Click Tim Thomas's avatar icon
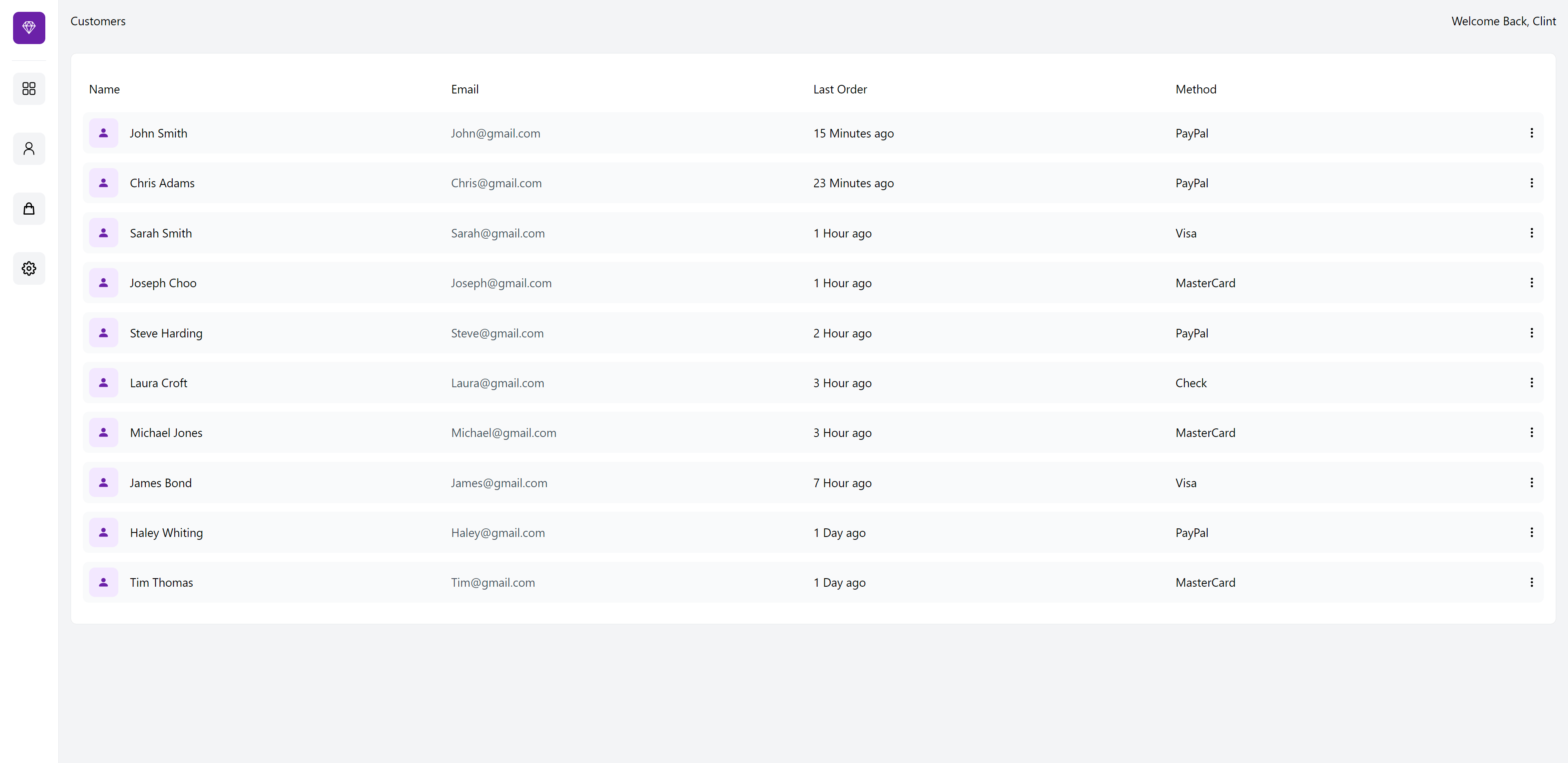The image size is (1568, 763). tap(104, 582)
